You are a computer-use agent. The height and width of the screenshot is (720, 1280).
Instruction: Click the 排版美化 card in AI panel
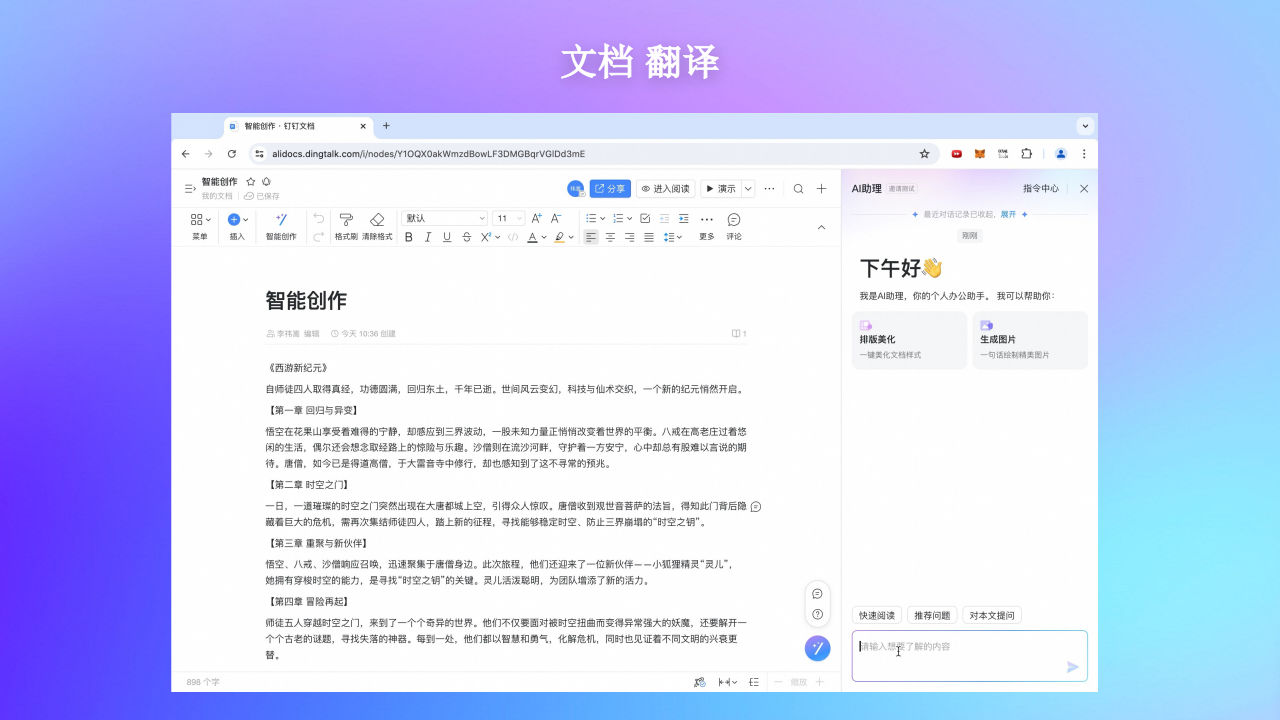(908, 340)
